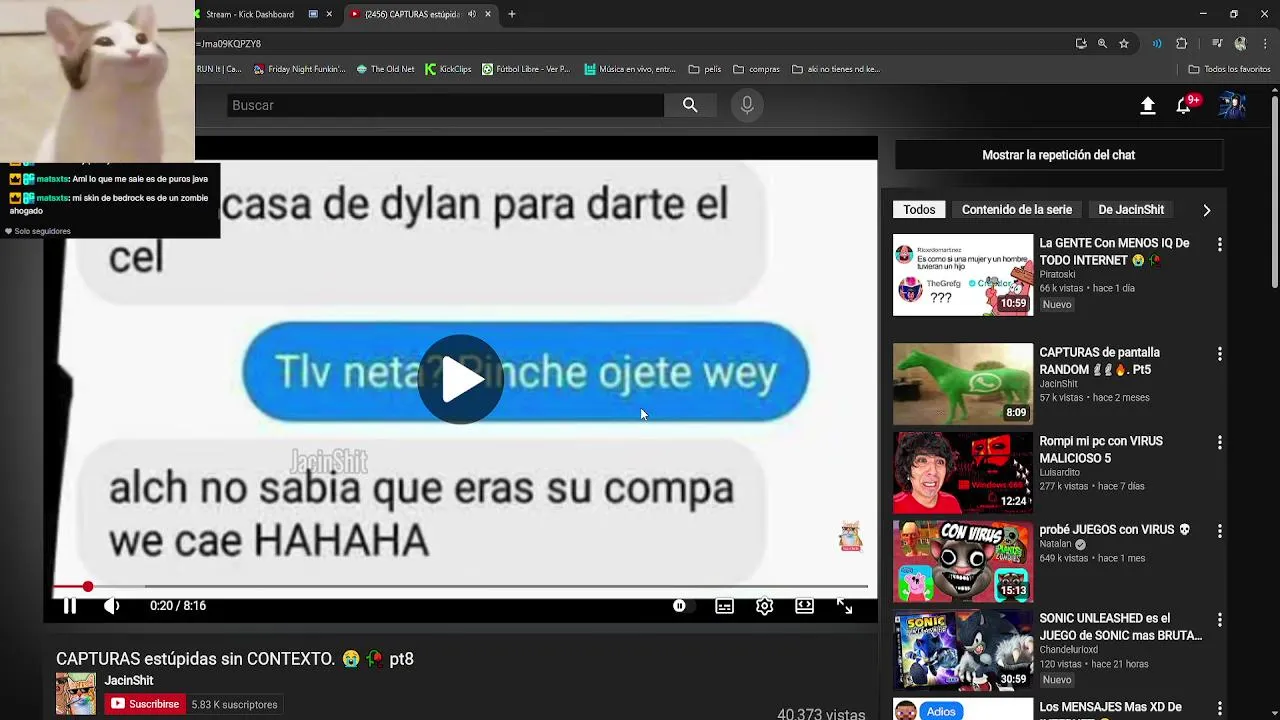Open the browser profile avatar in toolbar
The height and width of the screenshot is (720, 1280).
[1241, 44]
